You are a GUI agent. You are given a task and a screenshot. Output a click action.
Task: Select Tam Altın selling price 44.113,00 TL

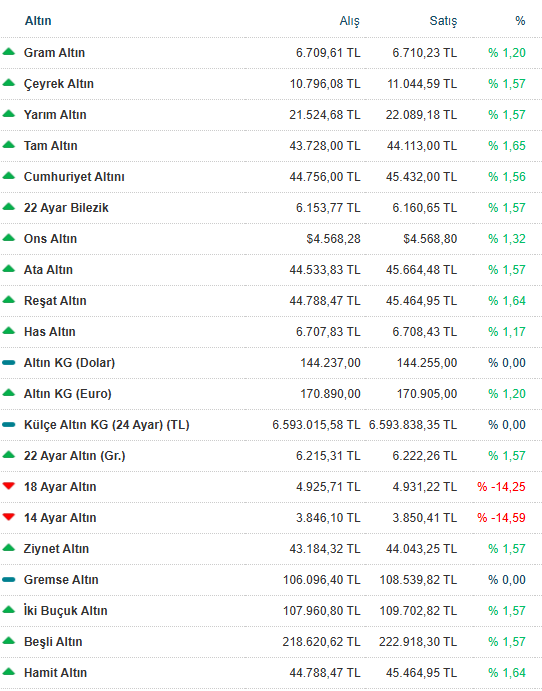422,146
